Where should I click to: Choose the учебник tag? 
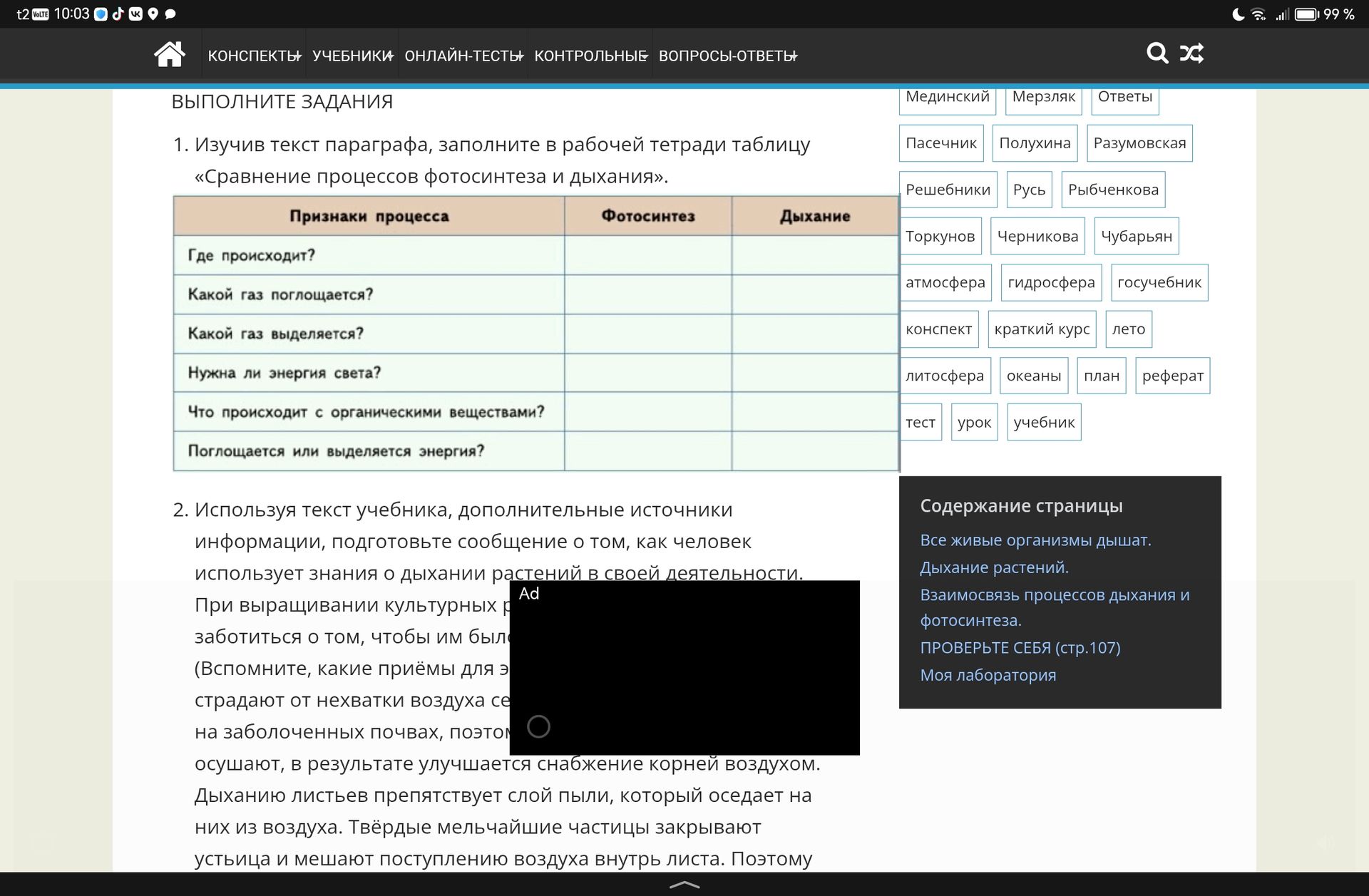1045,422
